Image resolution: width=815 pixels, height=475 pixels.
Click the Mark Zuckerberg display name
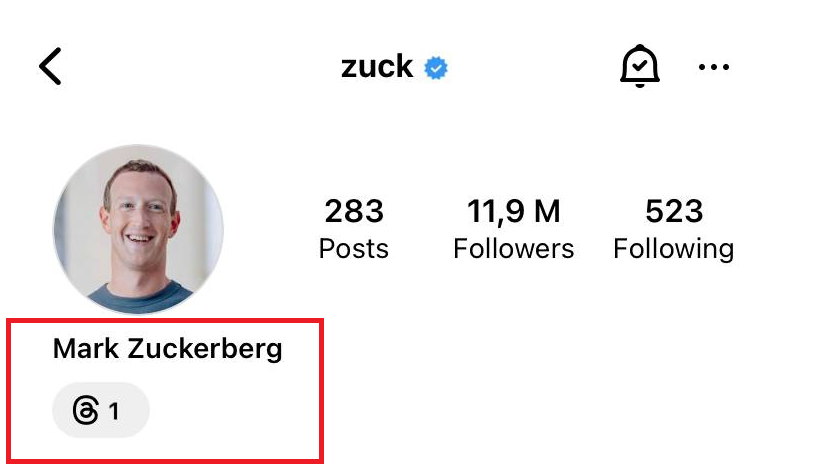(167, 349)
